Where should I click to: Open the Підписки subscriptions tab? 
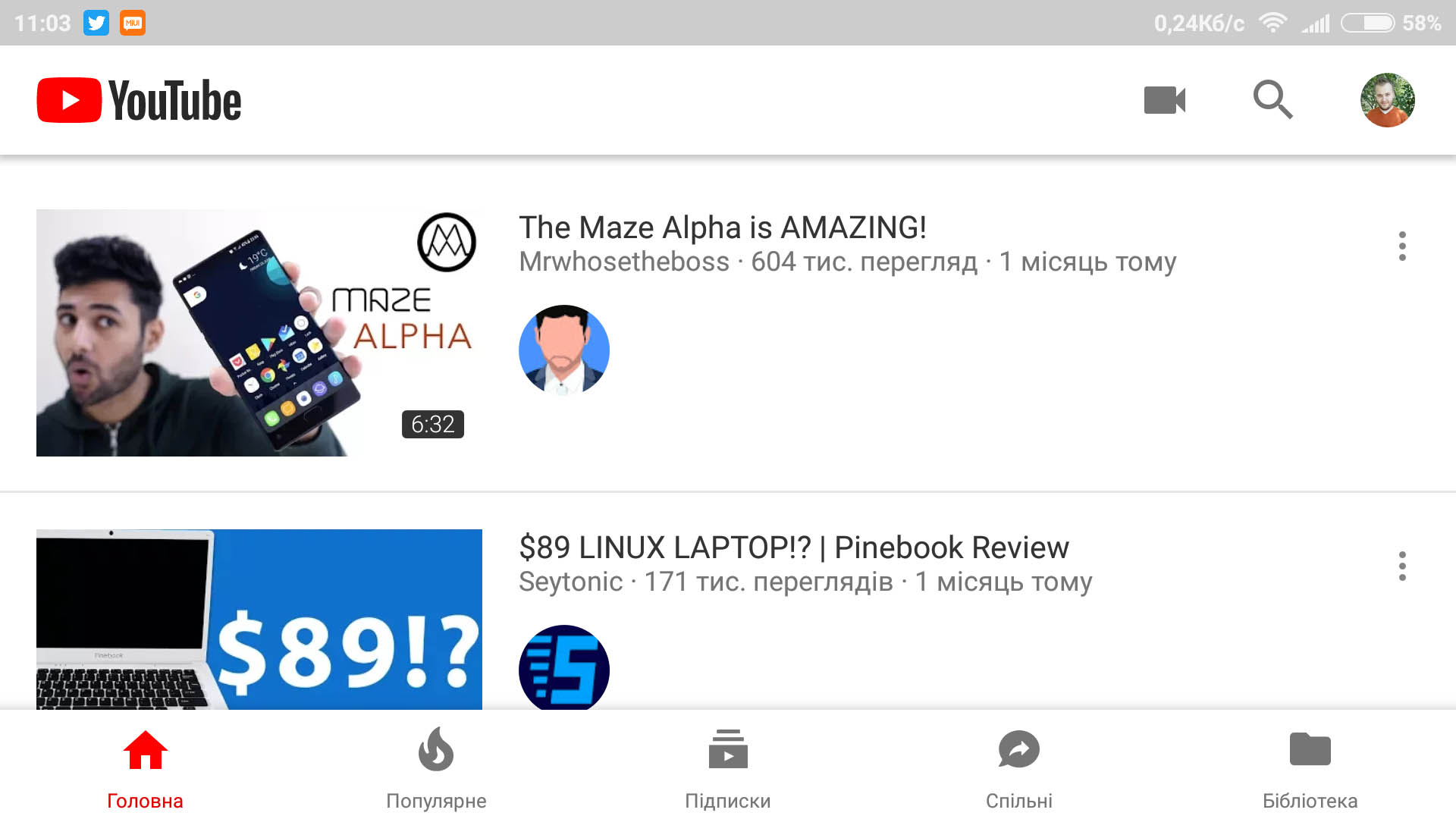point(727,767)
